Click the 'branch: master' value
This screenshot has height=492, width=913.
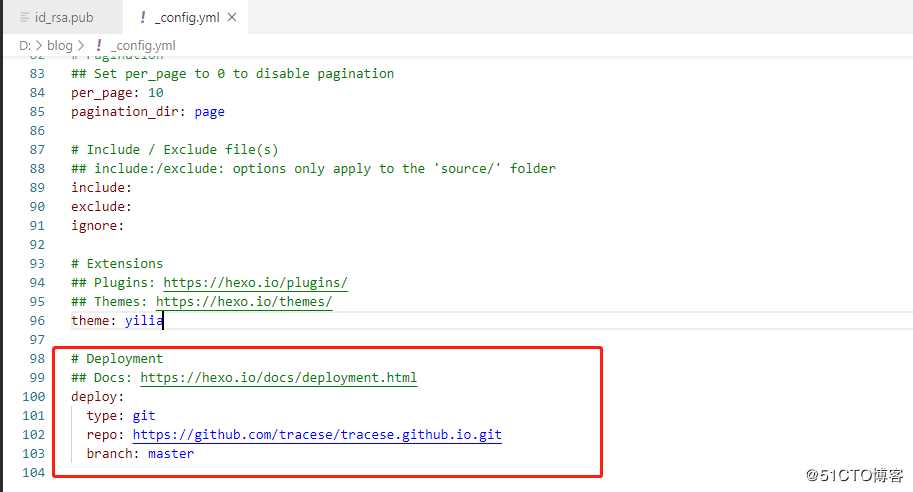(171, 454)
